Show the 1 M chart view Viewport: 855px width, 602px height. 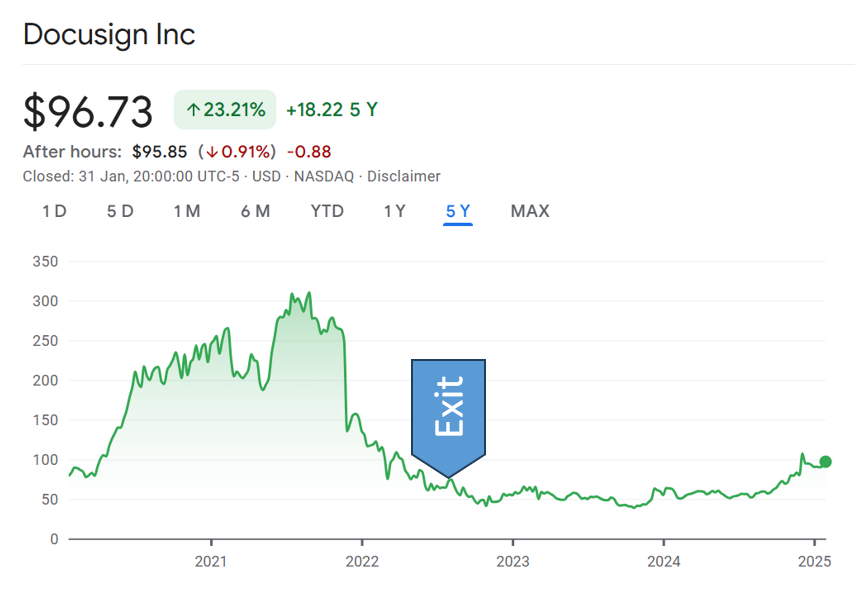point(187,211)
